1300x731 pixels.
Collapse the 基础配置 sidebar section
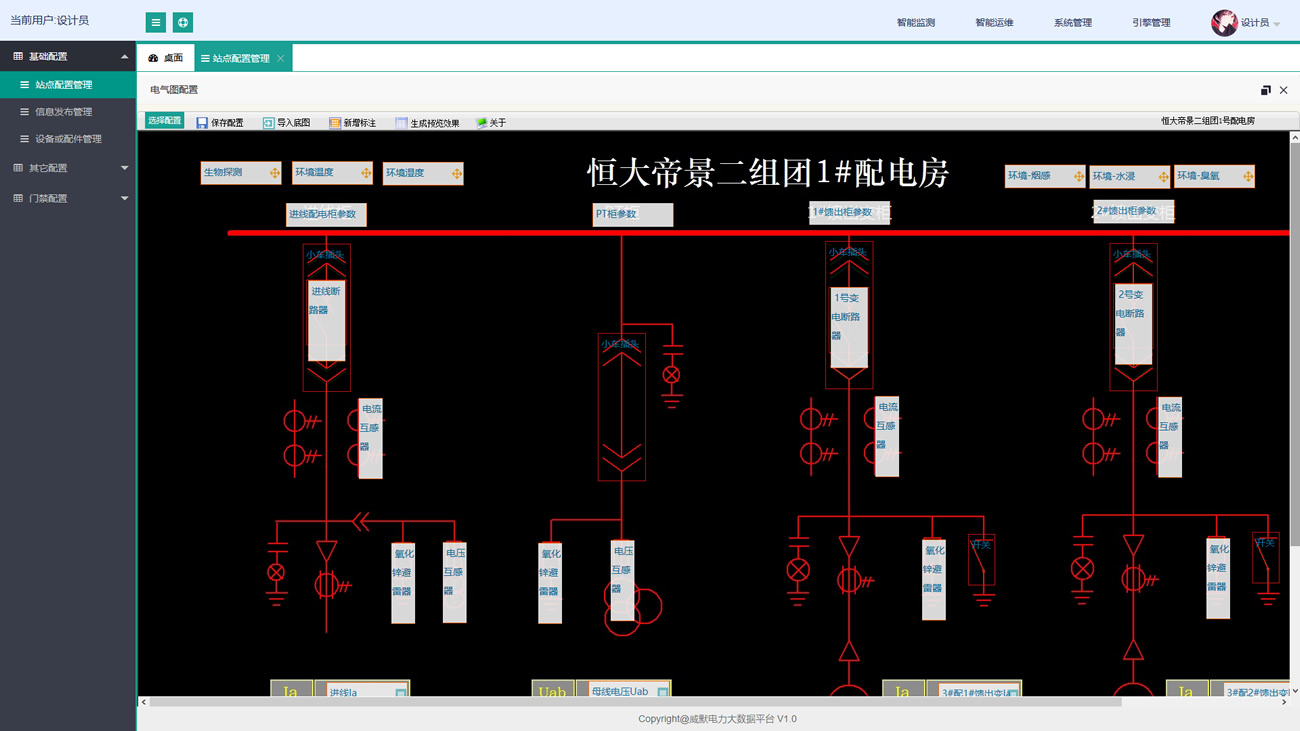click(x=124, y=57)
